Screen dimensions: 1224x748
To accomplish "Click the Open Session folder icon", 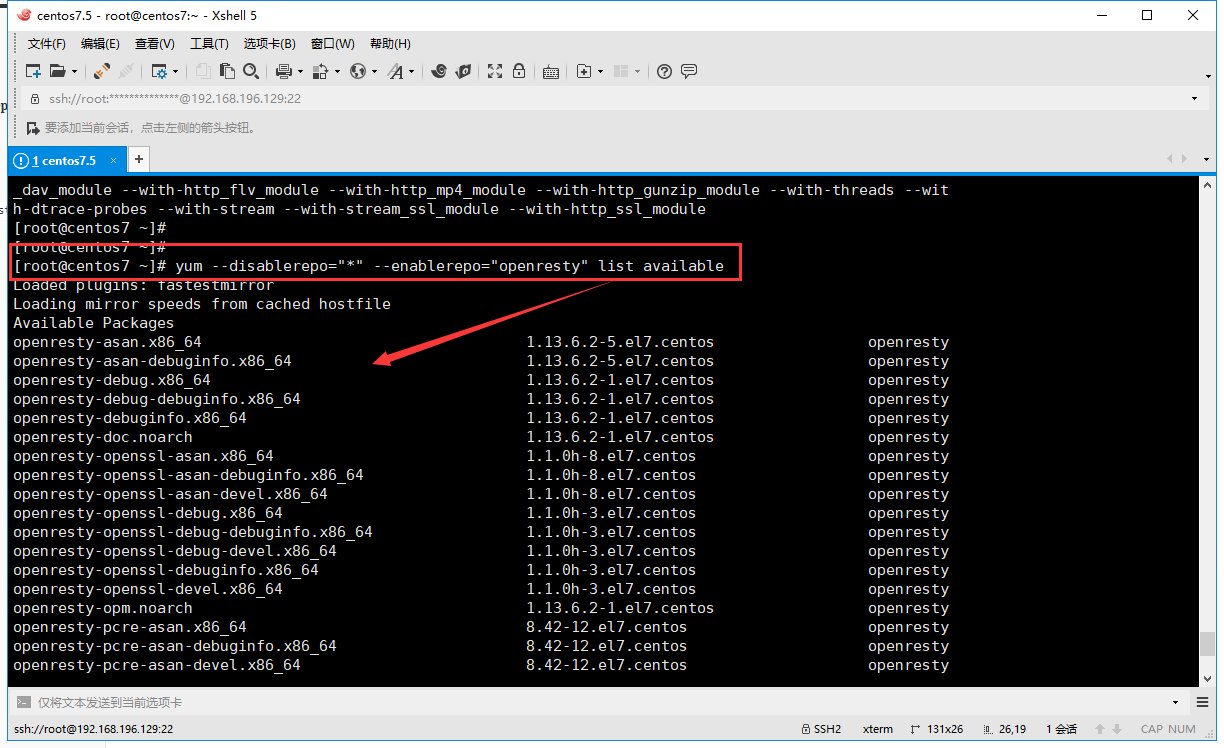I will [57, 71].
